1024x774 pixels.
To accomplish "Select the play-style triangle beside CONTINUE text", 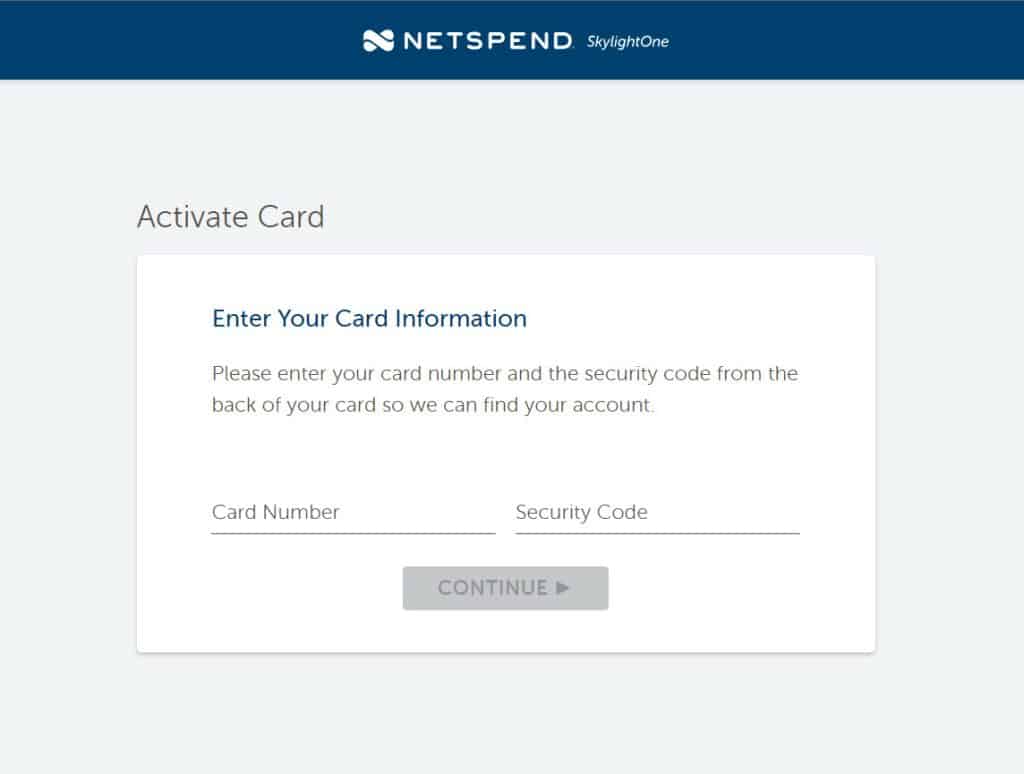I will point(563,588).
